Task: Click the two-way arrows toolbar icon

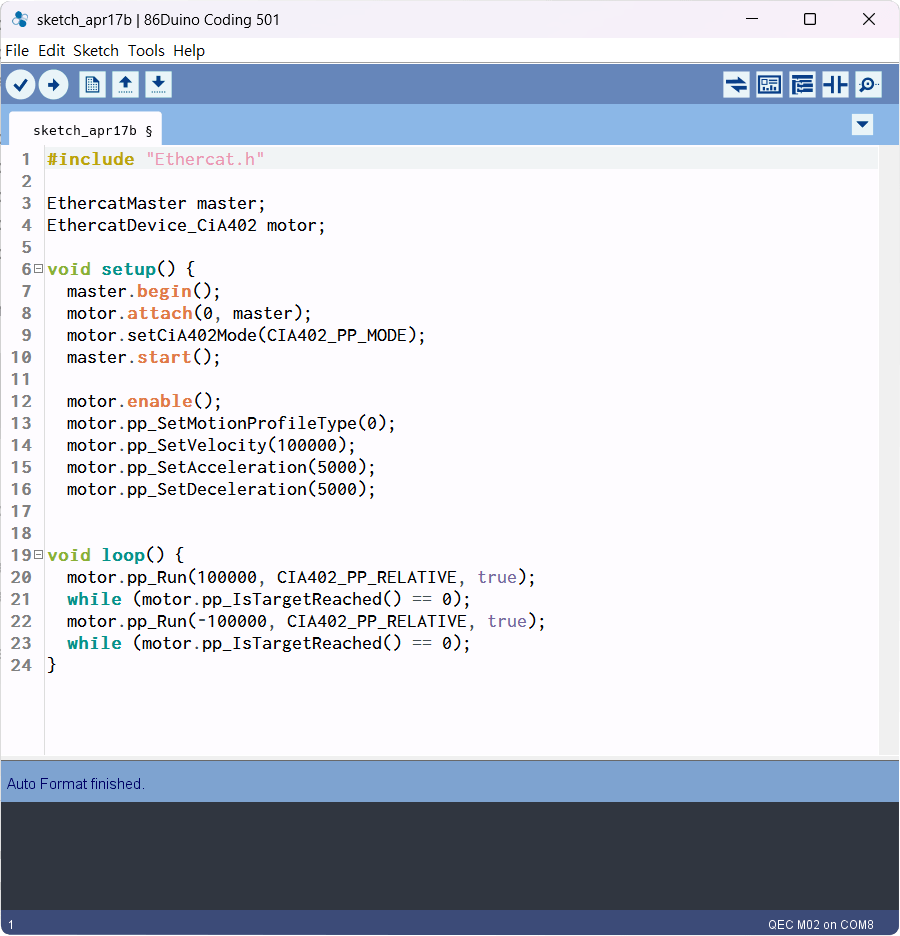Action: pos(736,85)
